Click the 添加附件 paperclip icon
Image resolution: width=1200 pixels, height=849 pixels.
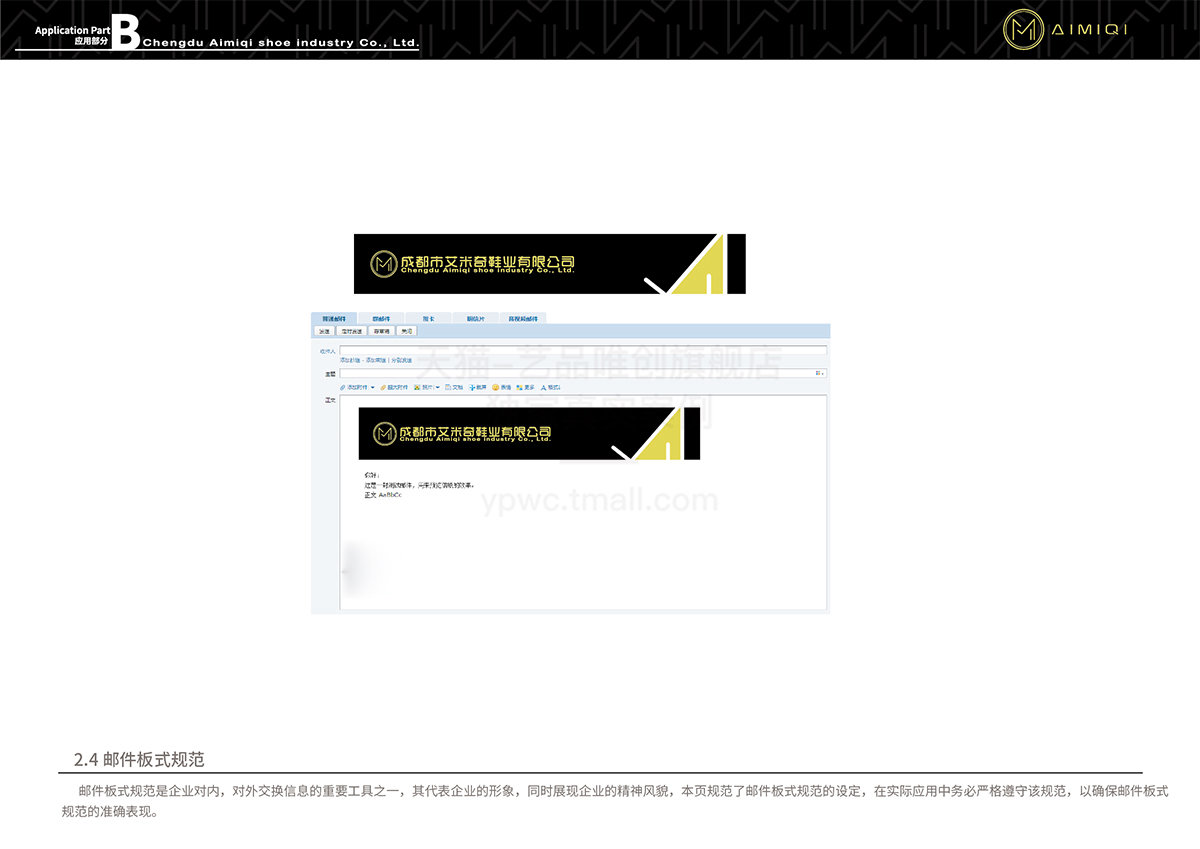tap(342, 387)
